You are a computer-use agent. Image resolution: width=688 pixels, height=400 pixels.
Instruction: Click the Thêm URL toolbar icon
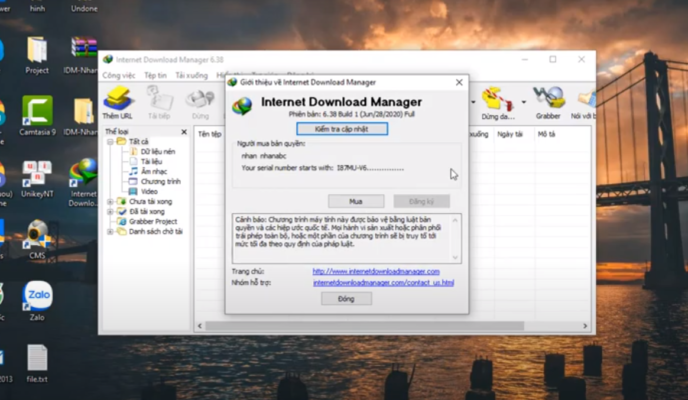[117, 103]
